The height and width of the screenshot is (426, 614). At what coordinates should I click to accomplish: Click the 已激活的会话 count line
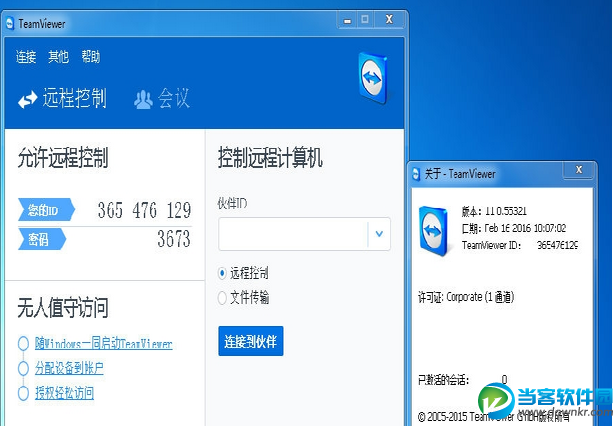[x=463, y=379]
